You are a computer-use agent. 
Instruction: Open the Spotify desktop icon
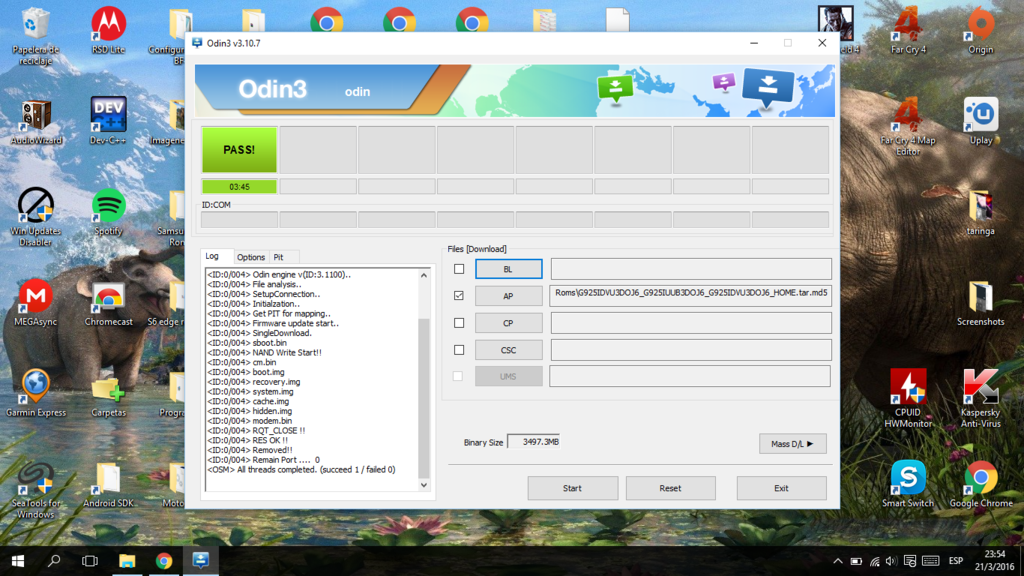(108, 207)
